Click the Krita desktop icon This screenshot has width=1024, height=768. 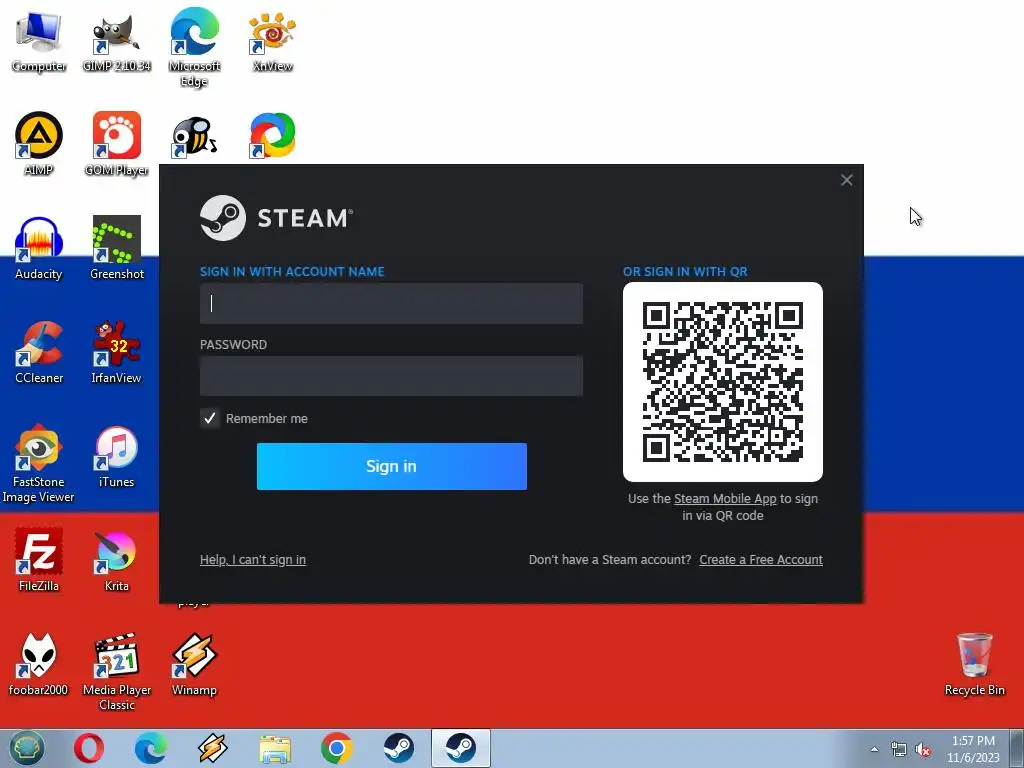pos(116,560)
